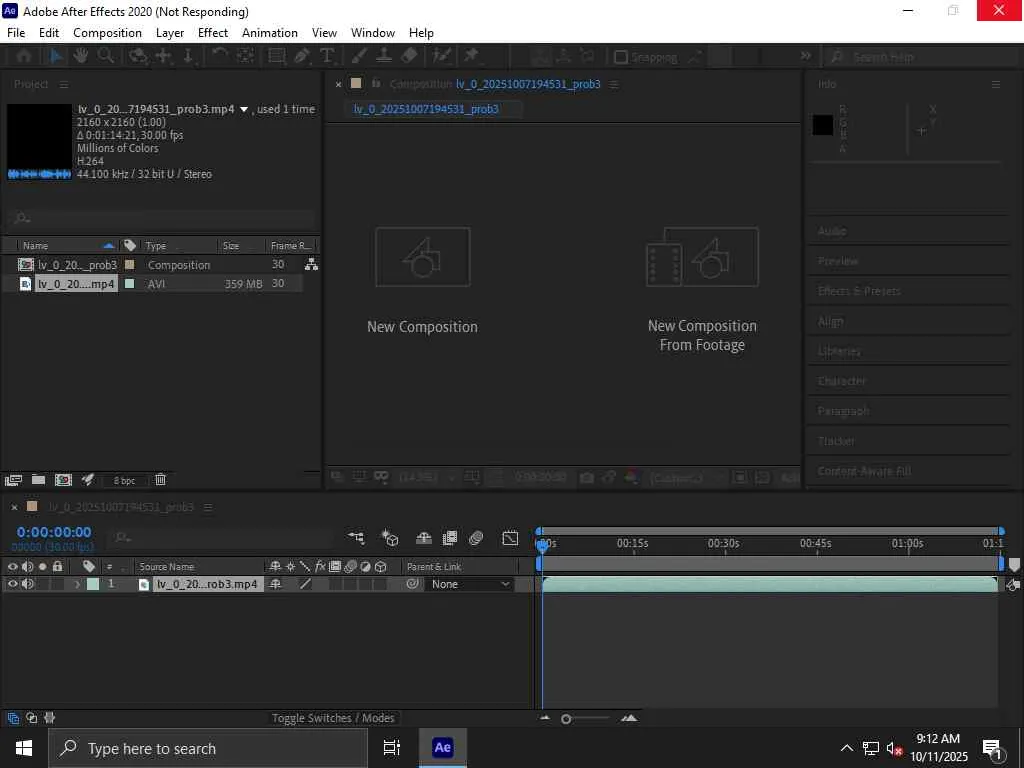Click the 00:30s mark on the time ruler
This screenshot has height=768, width=1024.
[x=724, y=543]
